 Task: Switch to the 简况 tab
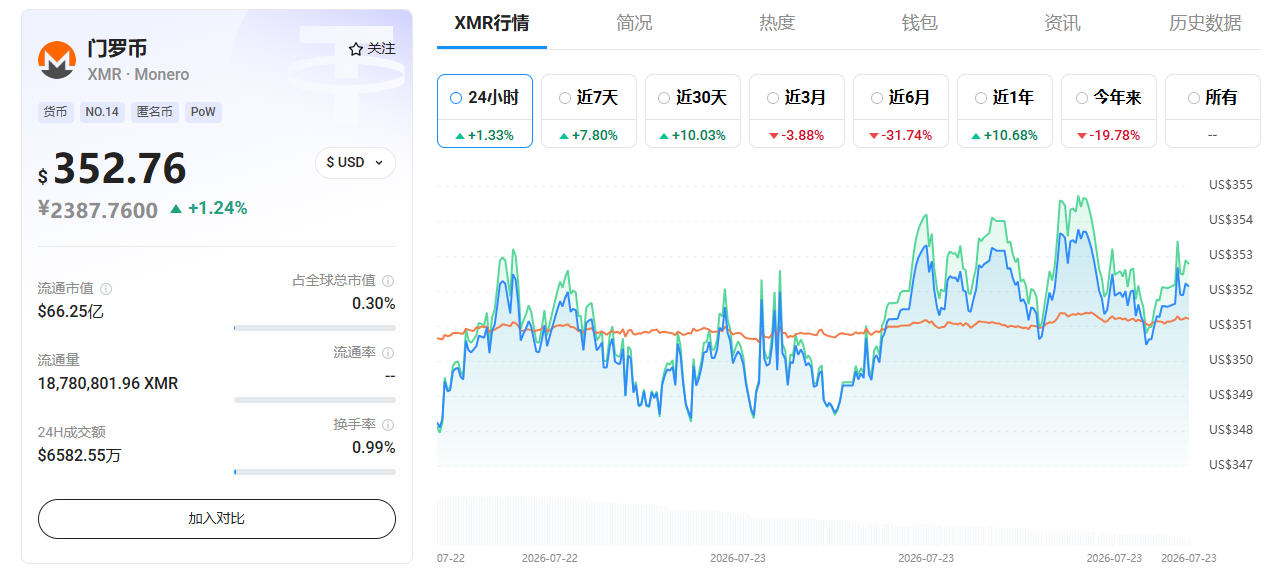click(x=634, y=23)
